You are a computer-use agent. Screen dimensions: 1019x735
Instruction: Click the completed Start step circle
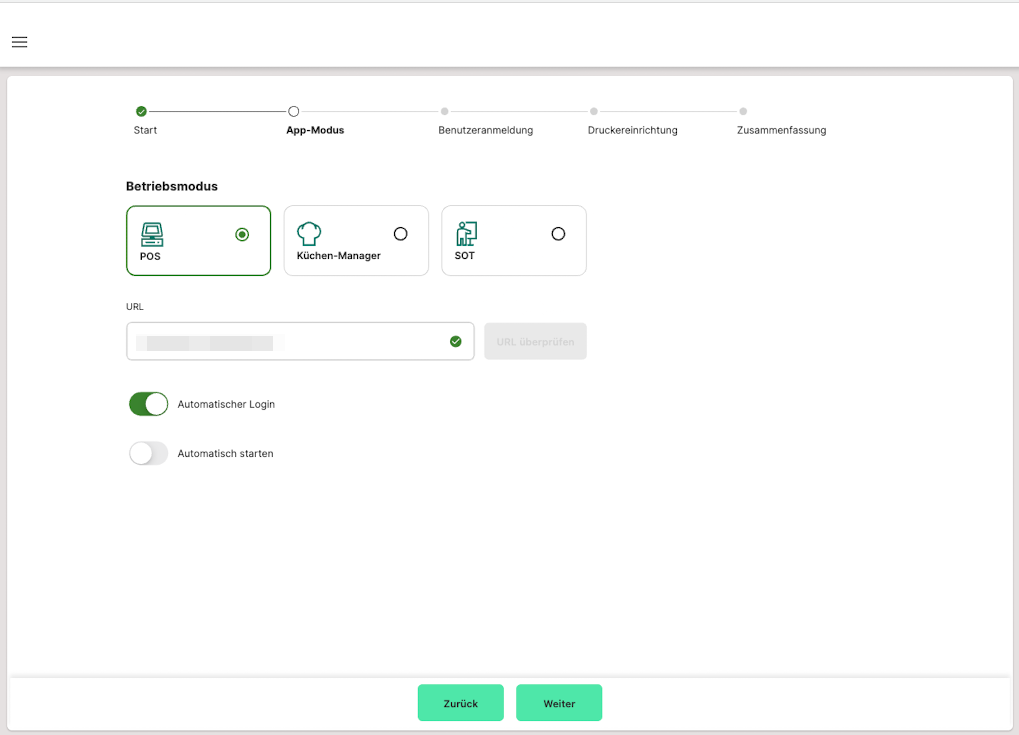pos(141,111)
